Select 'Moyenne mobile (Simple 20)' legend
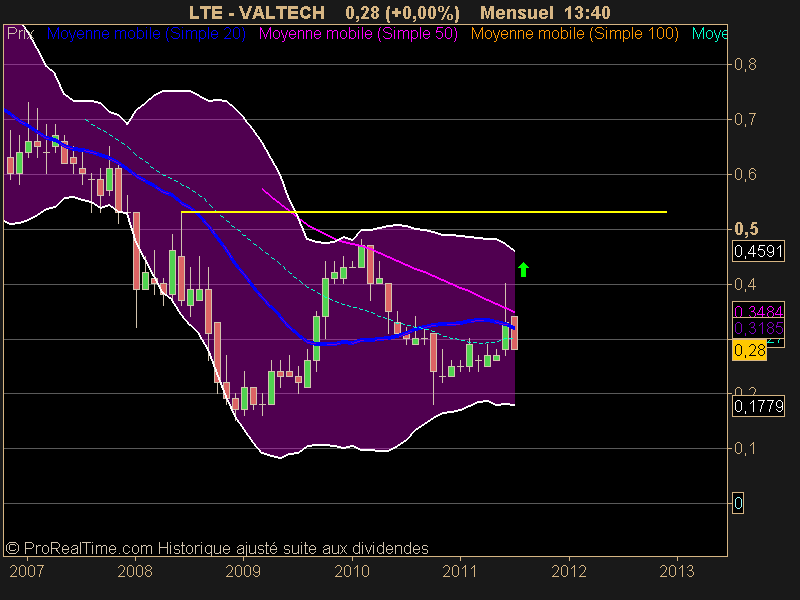The image size is (800, 600). pos(146,34)
